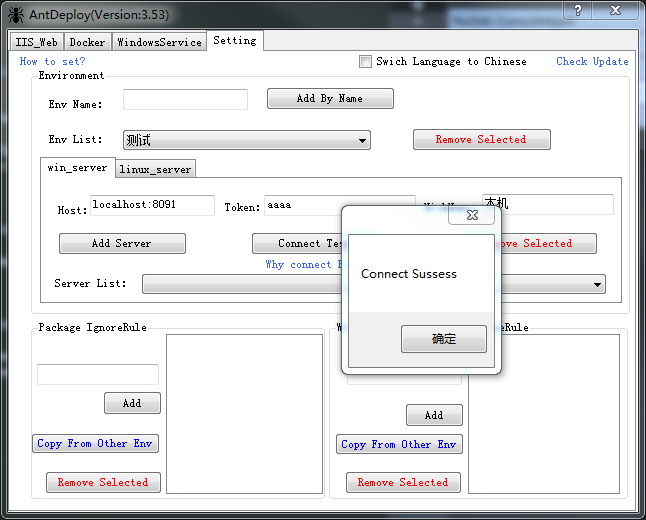646x520 pixels.
Task: Close the AntDeploy window
Action: pos(615,10)
